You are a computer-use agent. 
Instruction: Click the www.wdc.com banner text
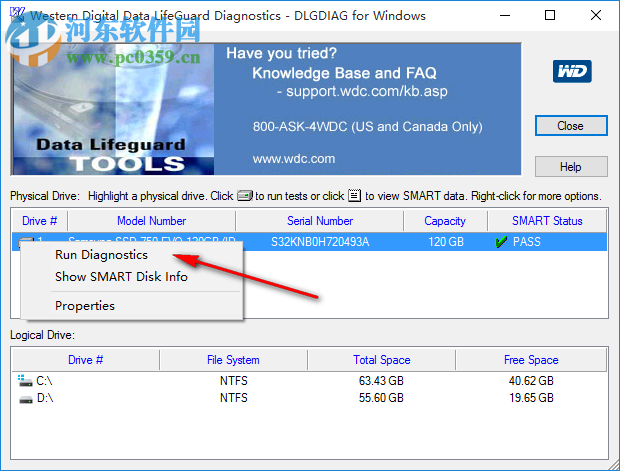[294, 159]
